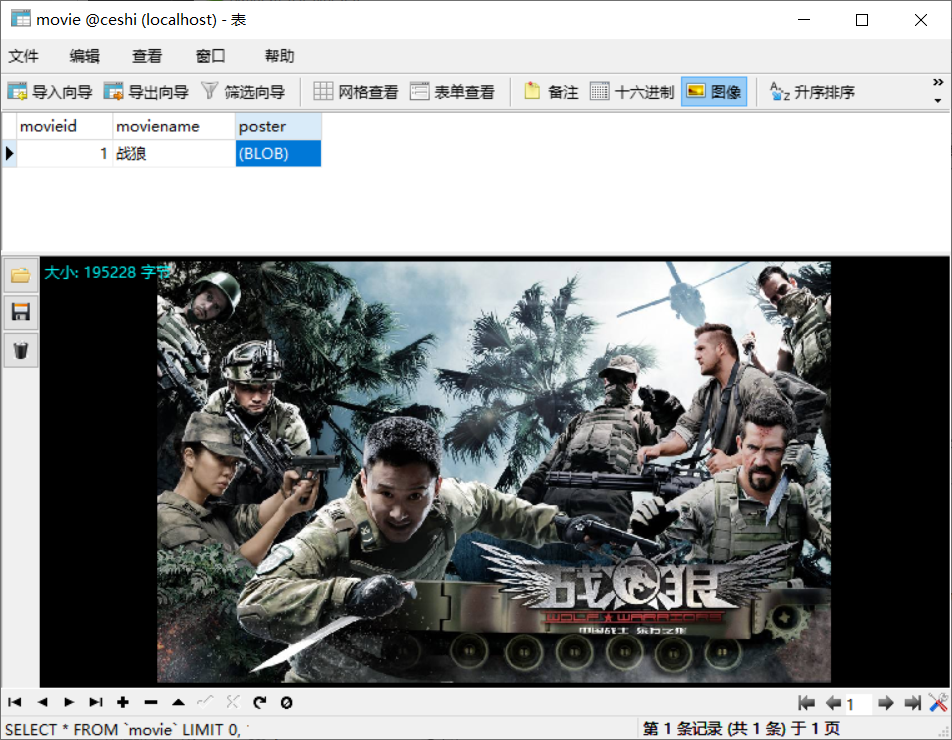
Task: Click the moviename column header
Action: pos(174,126)
